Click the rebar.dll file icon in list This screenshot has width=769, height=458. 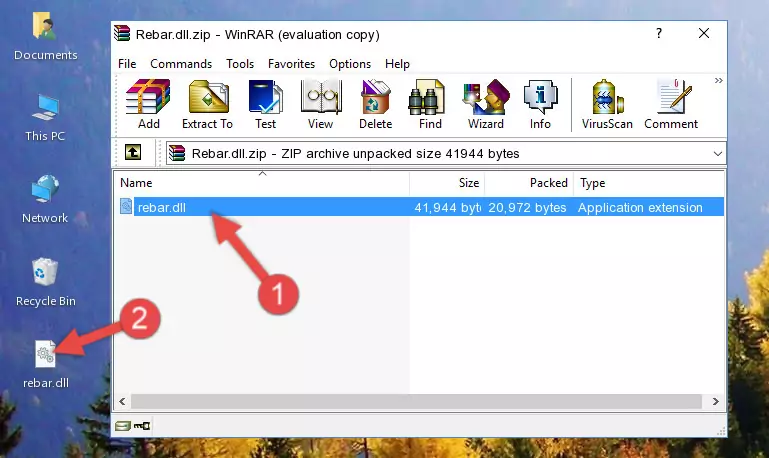point(126,206)
